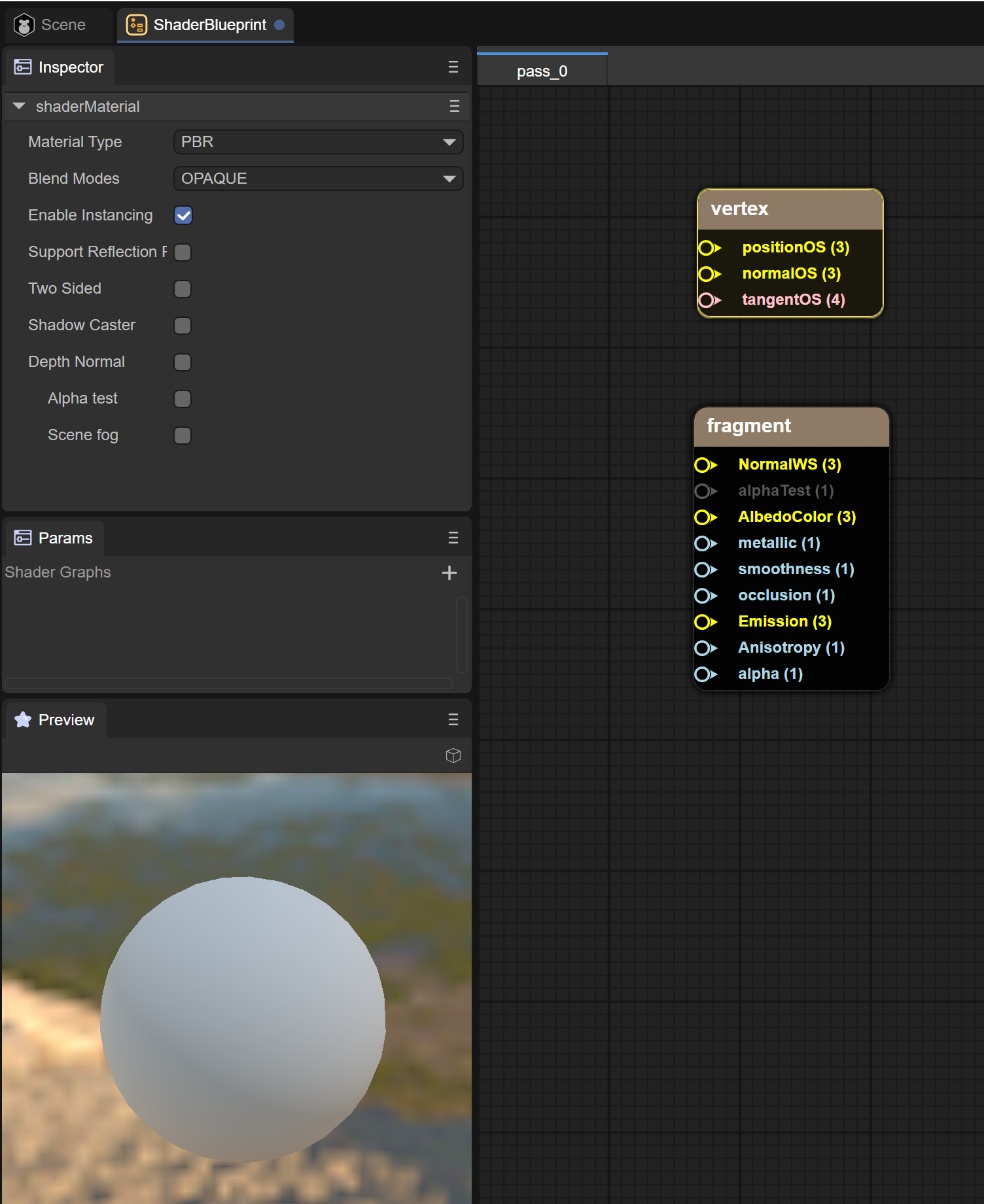This screenshot has width=984, height=1204.
Task: Click the 3D cube icon in Preview
Action: point(453,755)
